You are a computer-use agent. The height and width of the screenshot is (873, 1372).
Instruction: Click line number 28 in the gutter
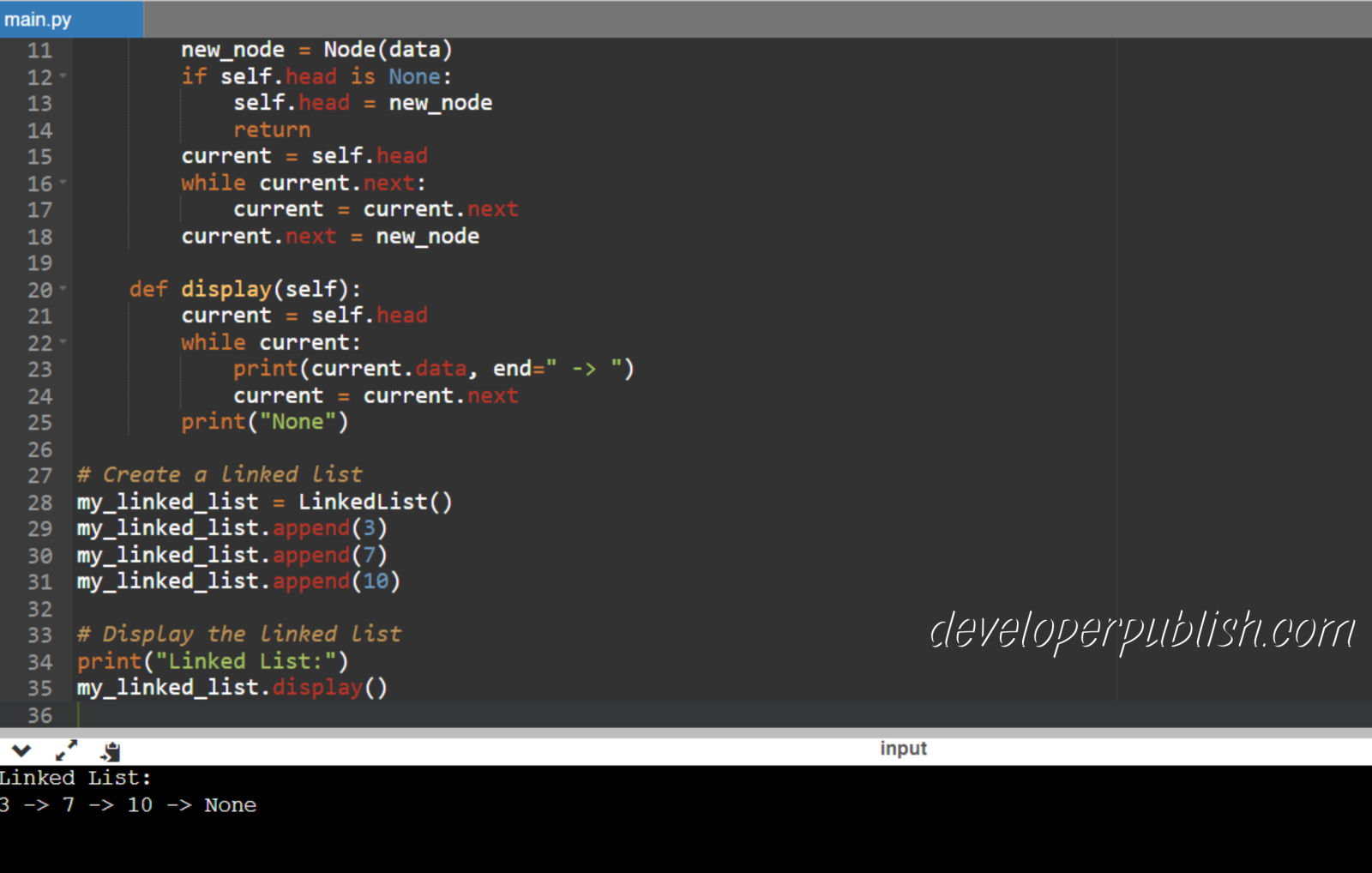(39, 502)
